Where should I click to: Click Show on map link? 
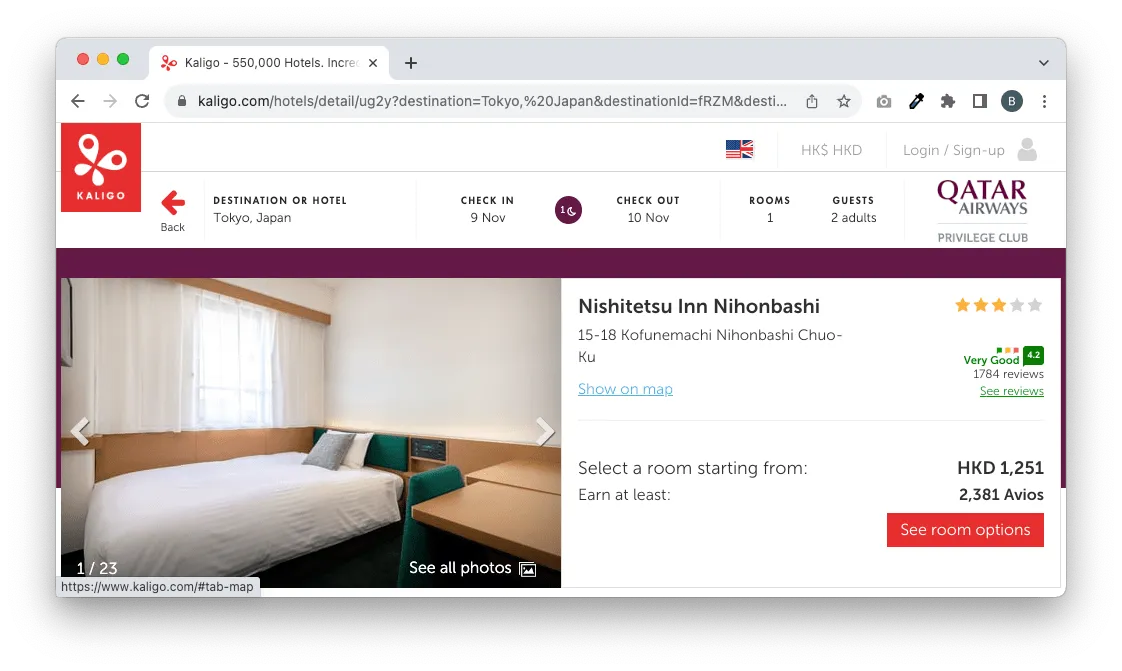(625, 389)
